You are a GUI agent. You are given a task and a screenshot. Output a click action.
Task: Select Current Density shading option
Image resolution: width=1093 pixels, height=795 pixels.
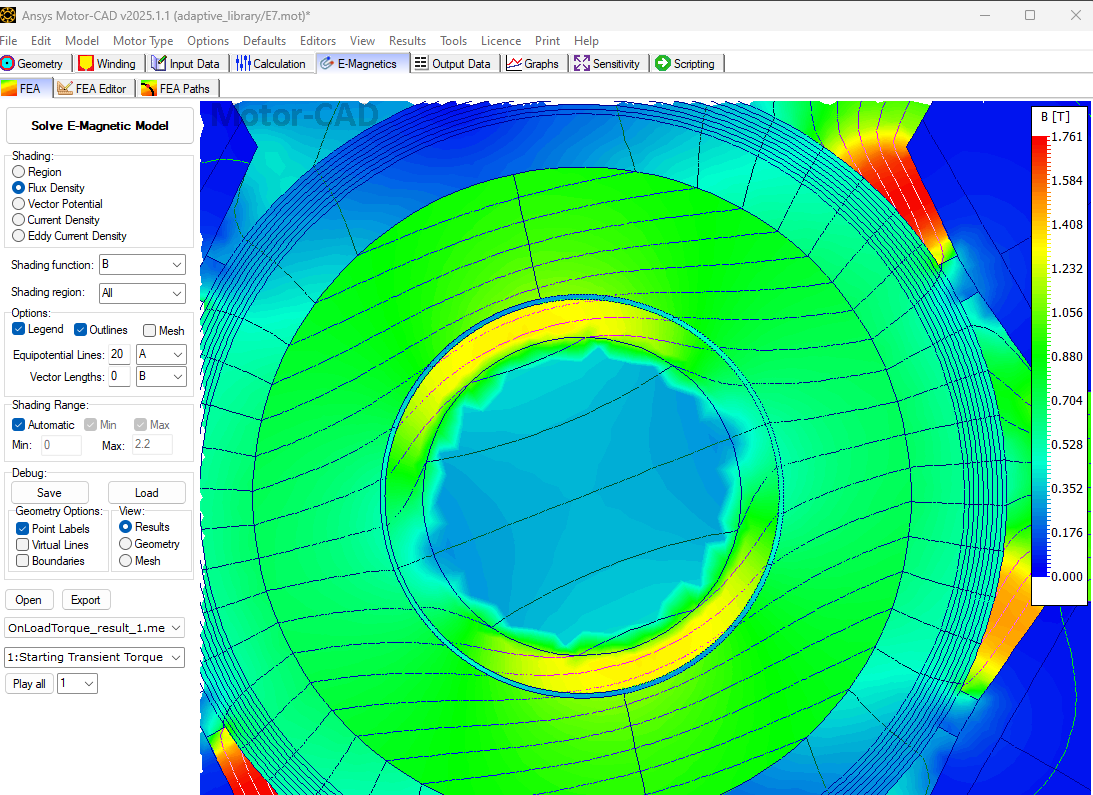coord(19,220)
